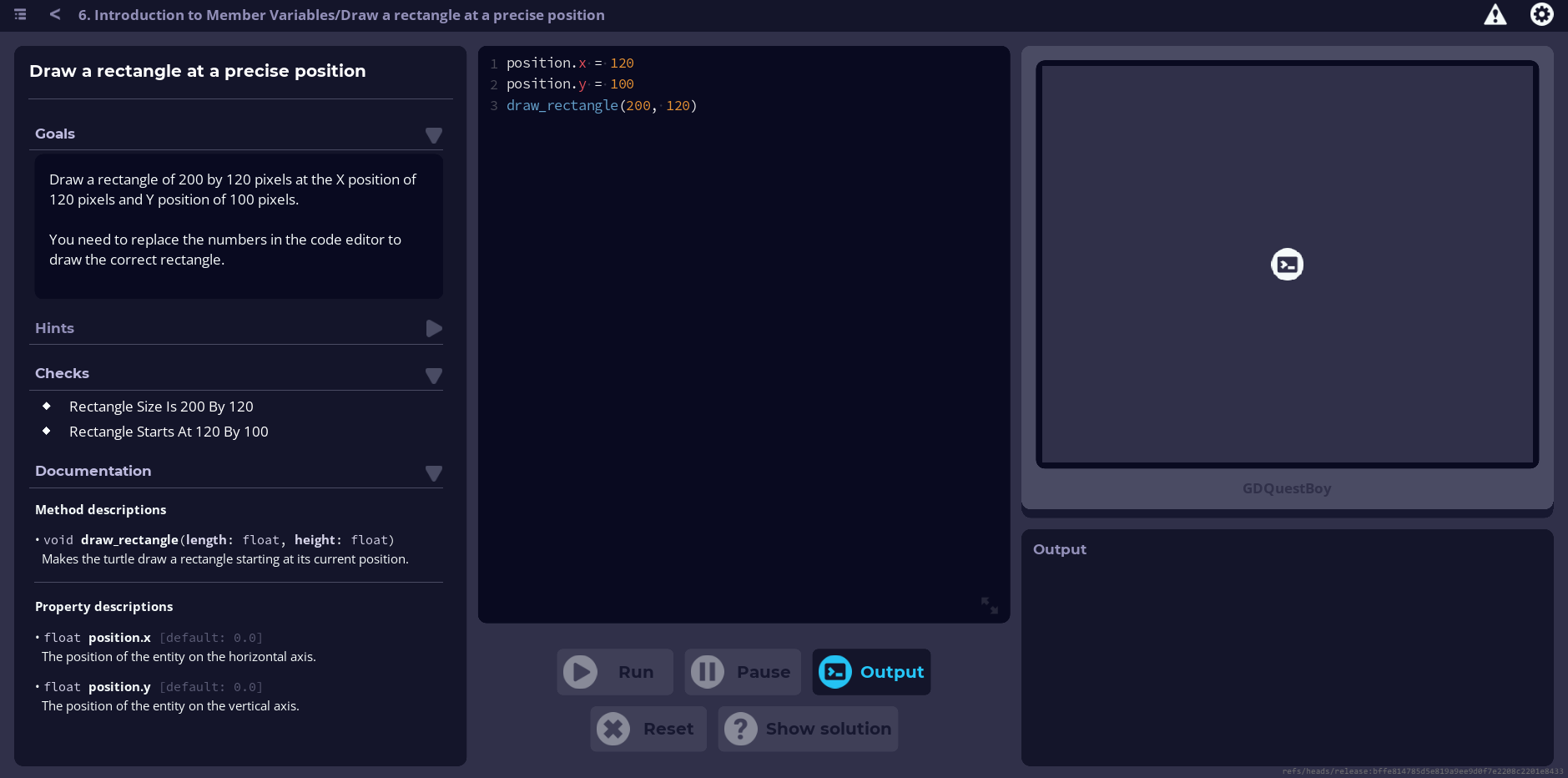Open the settings gear

[1541, 14]
